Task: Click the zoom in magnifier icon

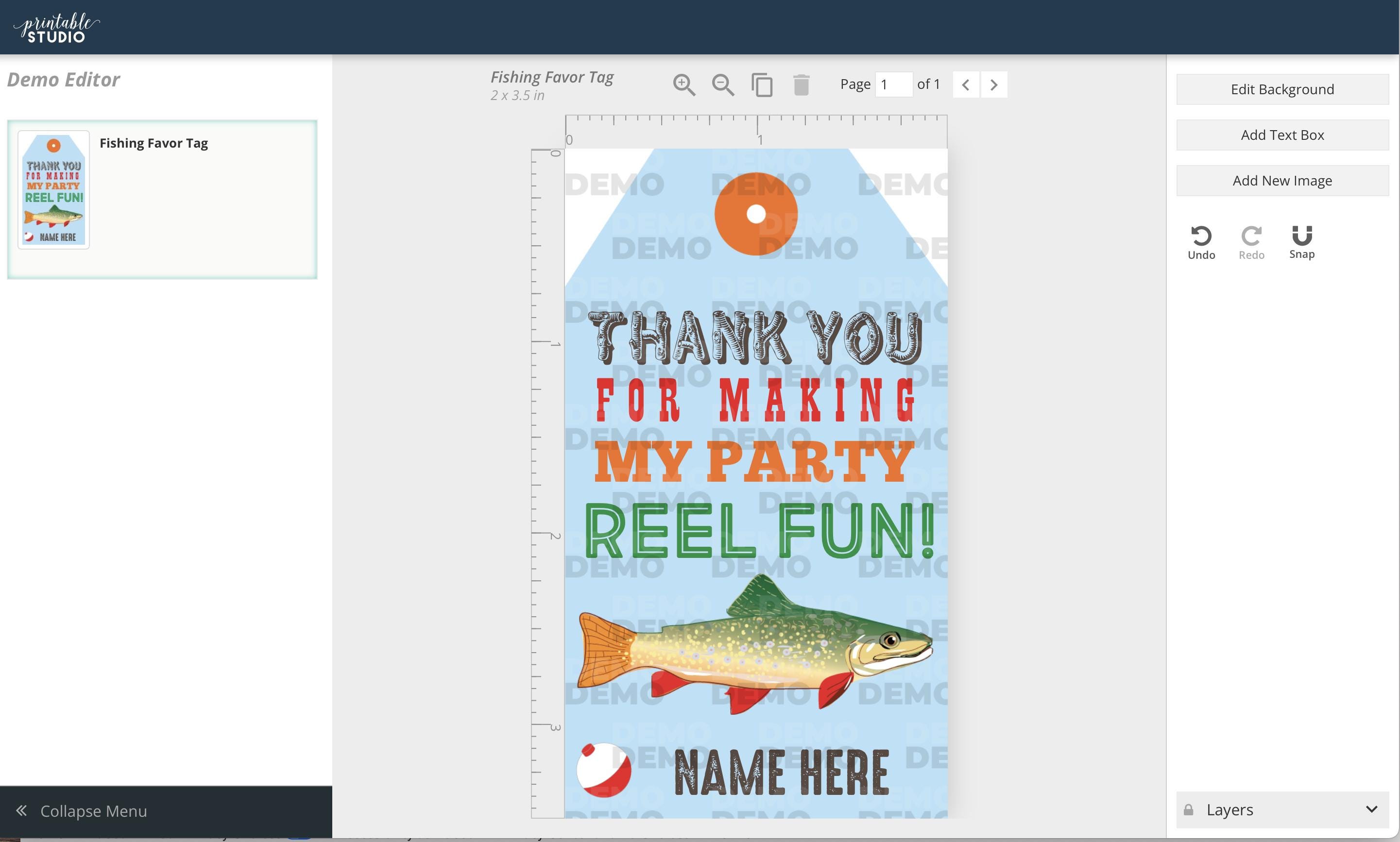Action: pos(684,85)
